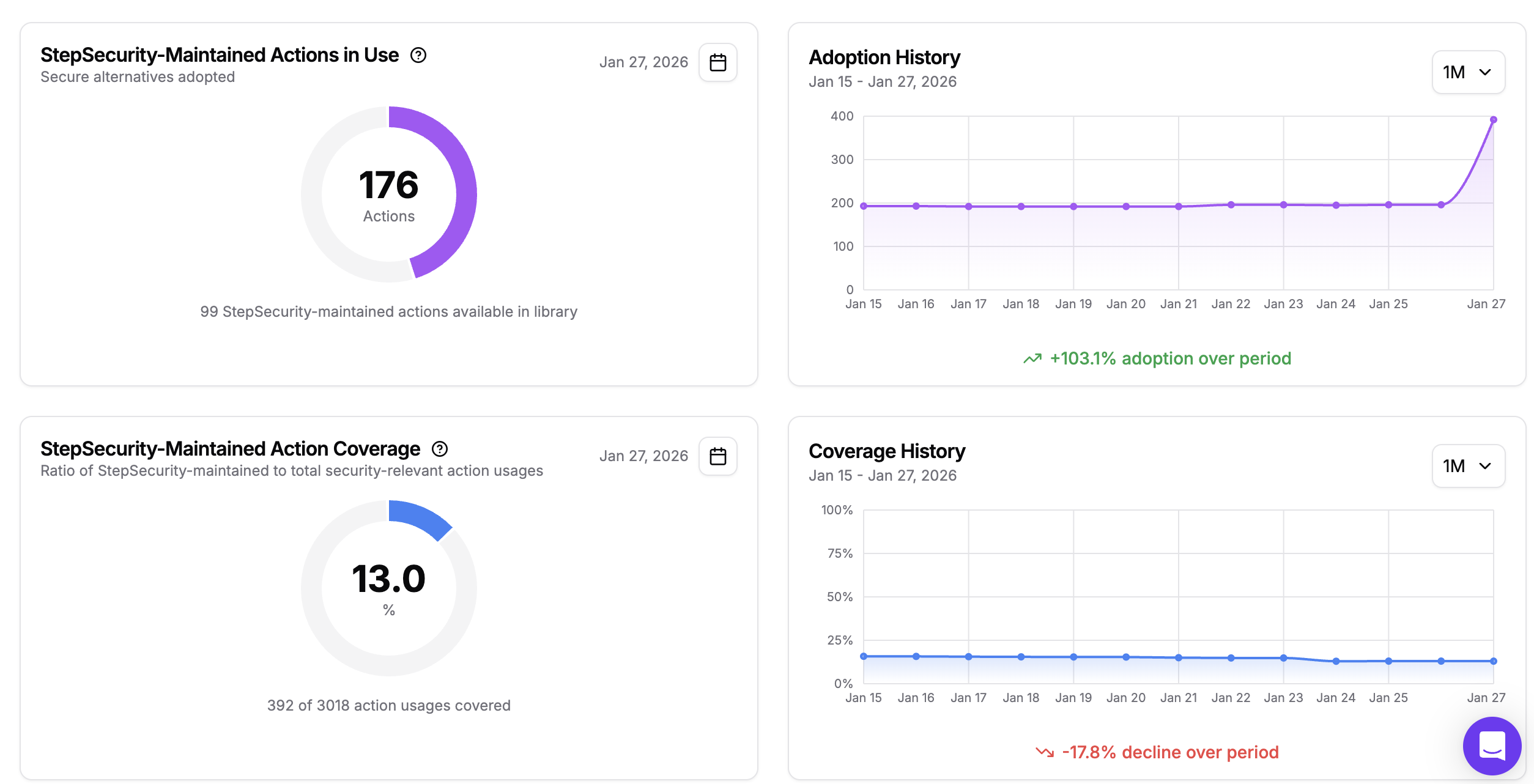Click the Jan 15 point on Adoption History
The width and height of the screenshot is (1534, 784).
[x=864, y=206]
